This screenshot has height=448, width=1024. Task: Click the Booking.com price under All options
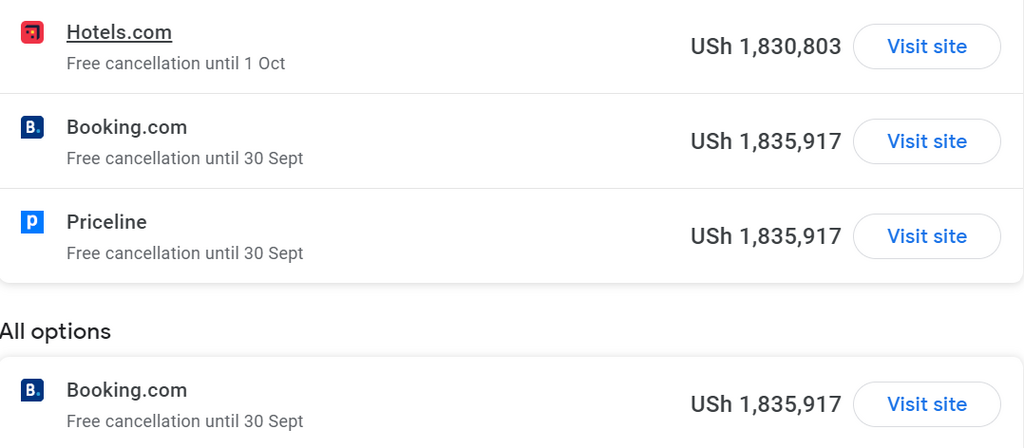(x=765, y=405)
